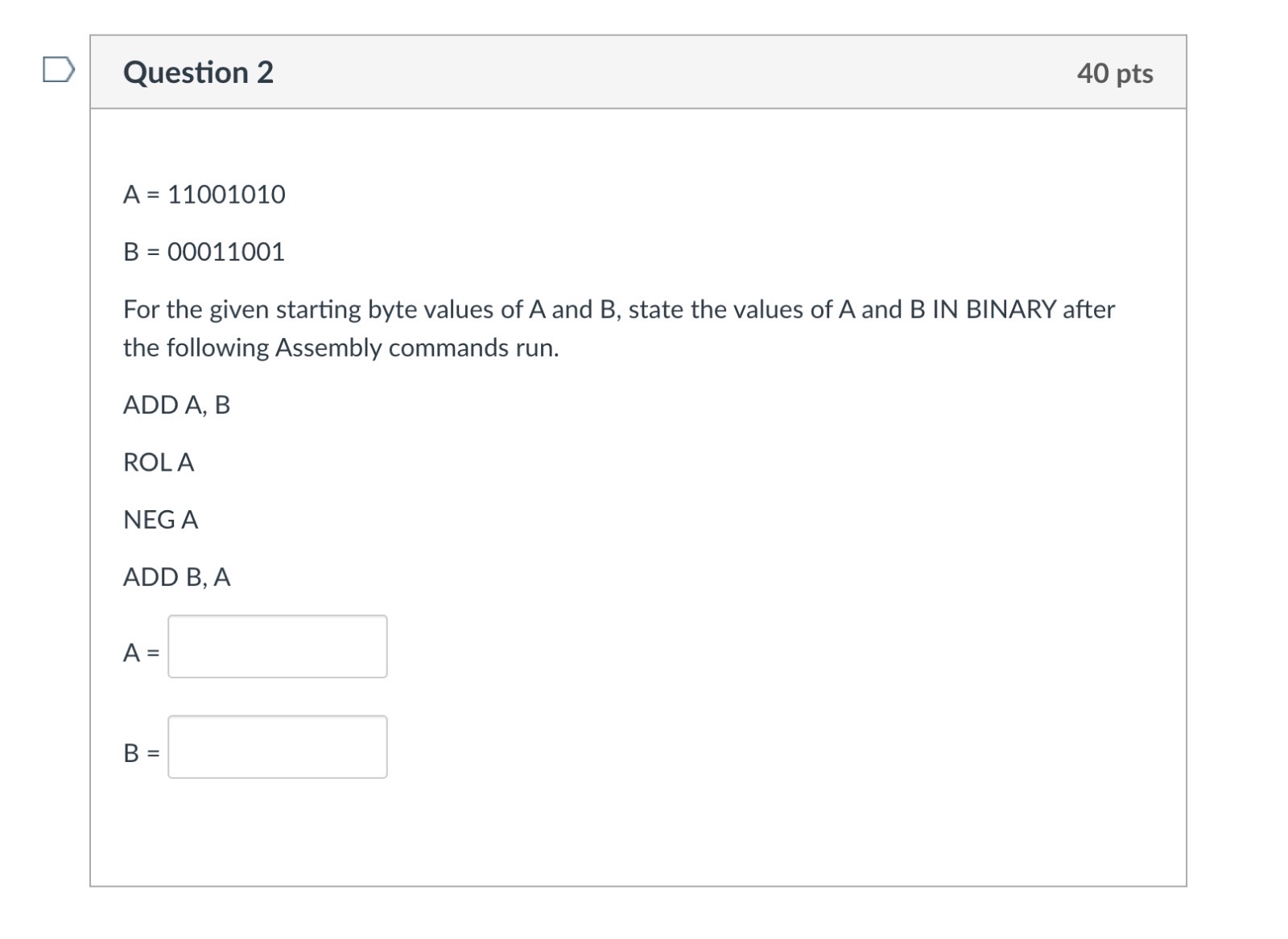Click the ADD A, B instruction line

[175, 406]
